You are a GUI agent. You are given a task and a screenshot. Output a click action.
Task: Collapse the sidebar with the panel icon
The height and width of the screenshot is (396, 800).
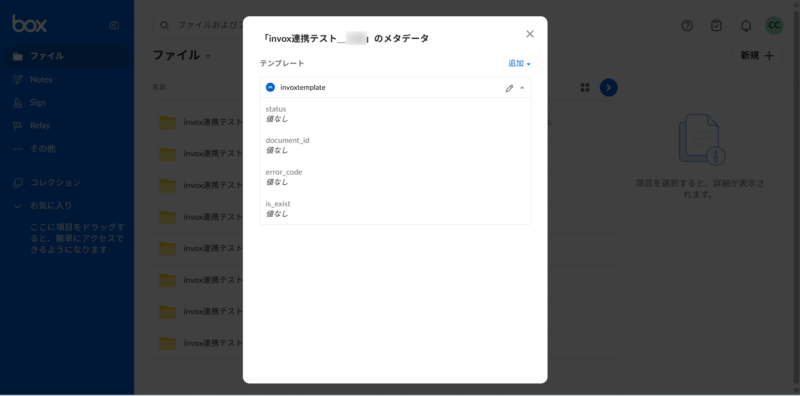(114, 25)
